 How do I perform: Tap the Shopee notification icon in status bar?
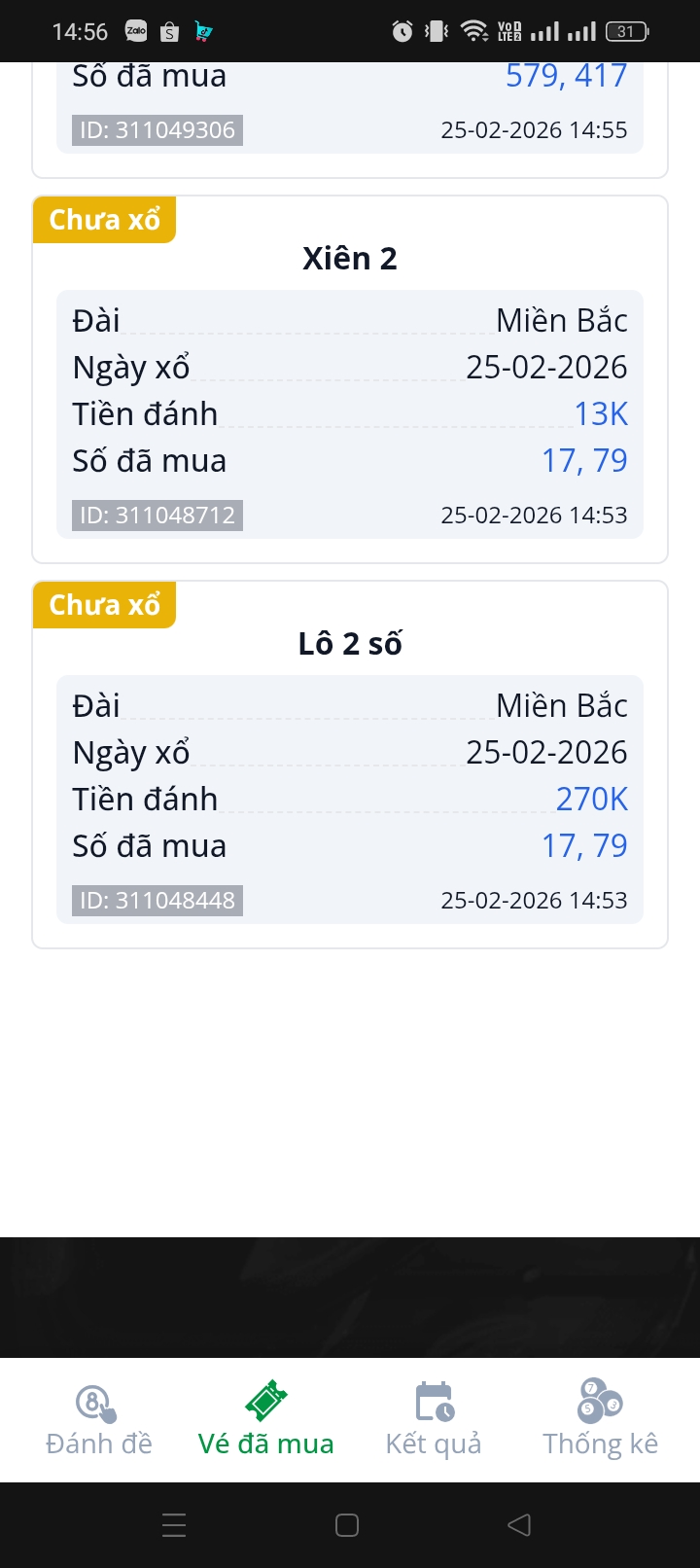click(x=169, y=32)
